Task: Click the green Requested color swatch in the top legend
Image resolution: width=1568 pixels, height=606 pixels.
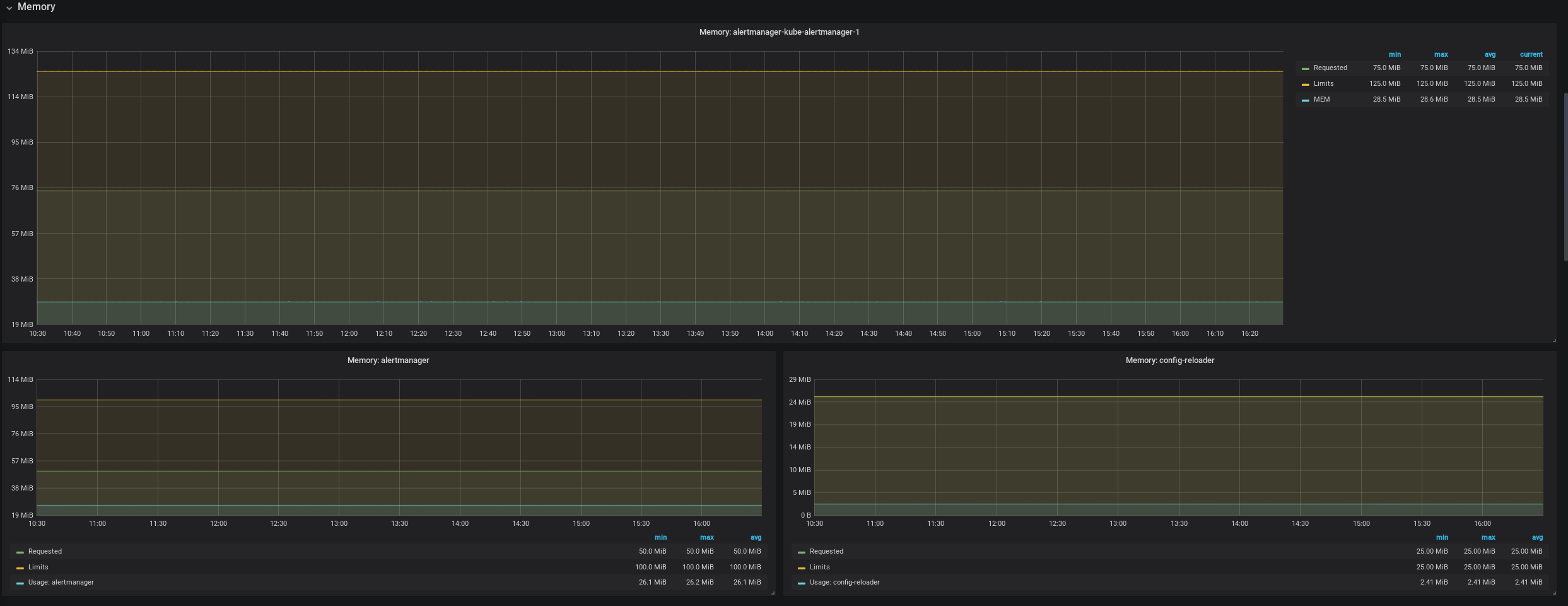Action: [x=1305, y=68]
